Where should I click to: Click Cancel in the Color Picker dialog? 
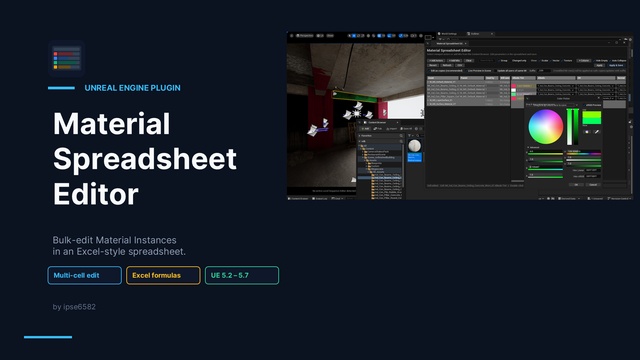[593, 184]
